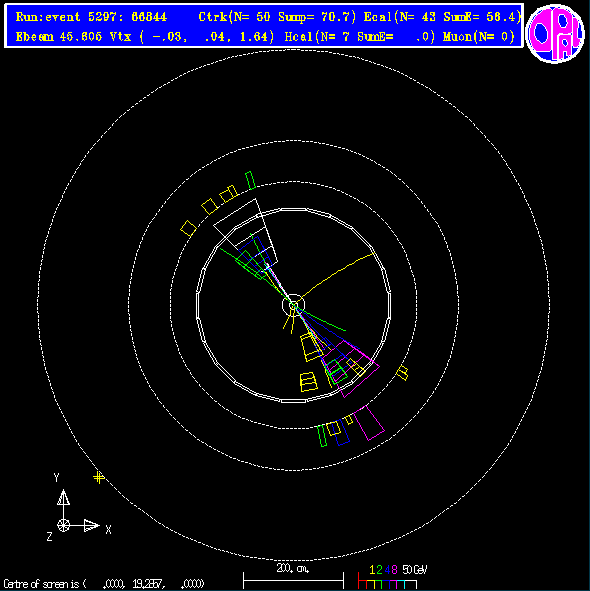
Task: Click the Muon(N= 0) readout
Action: (479, 37)
